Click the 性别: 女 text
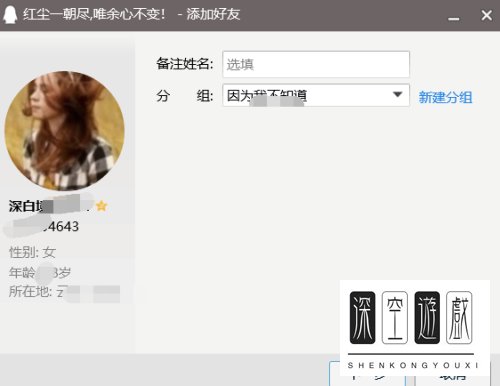500x386 pixels. 32,252
